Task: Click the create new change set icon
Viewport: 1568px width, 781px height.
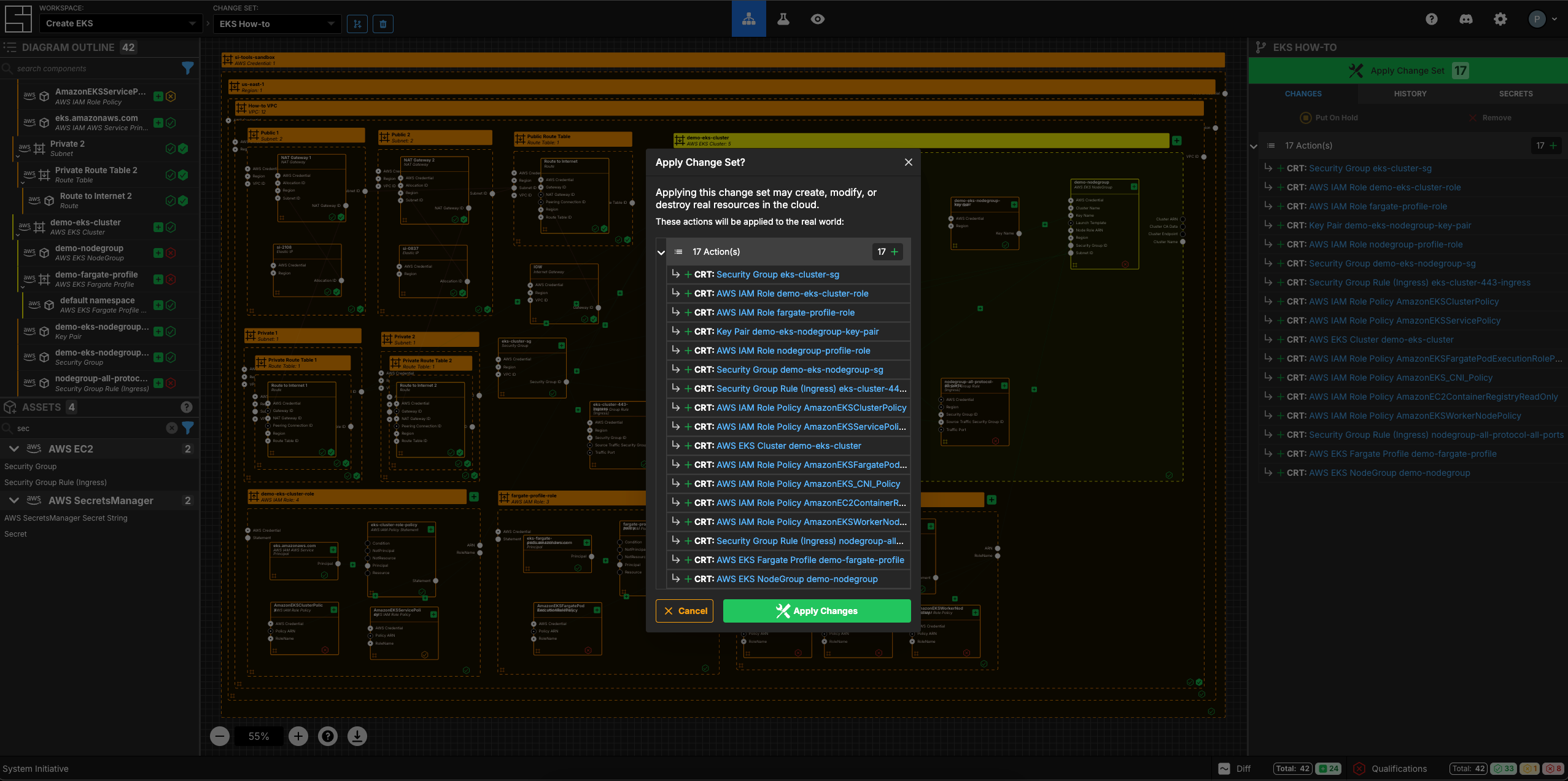Action: (x=357, y=24)
